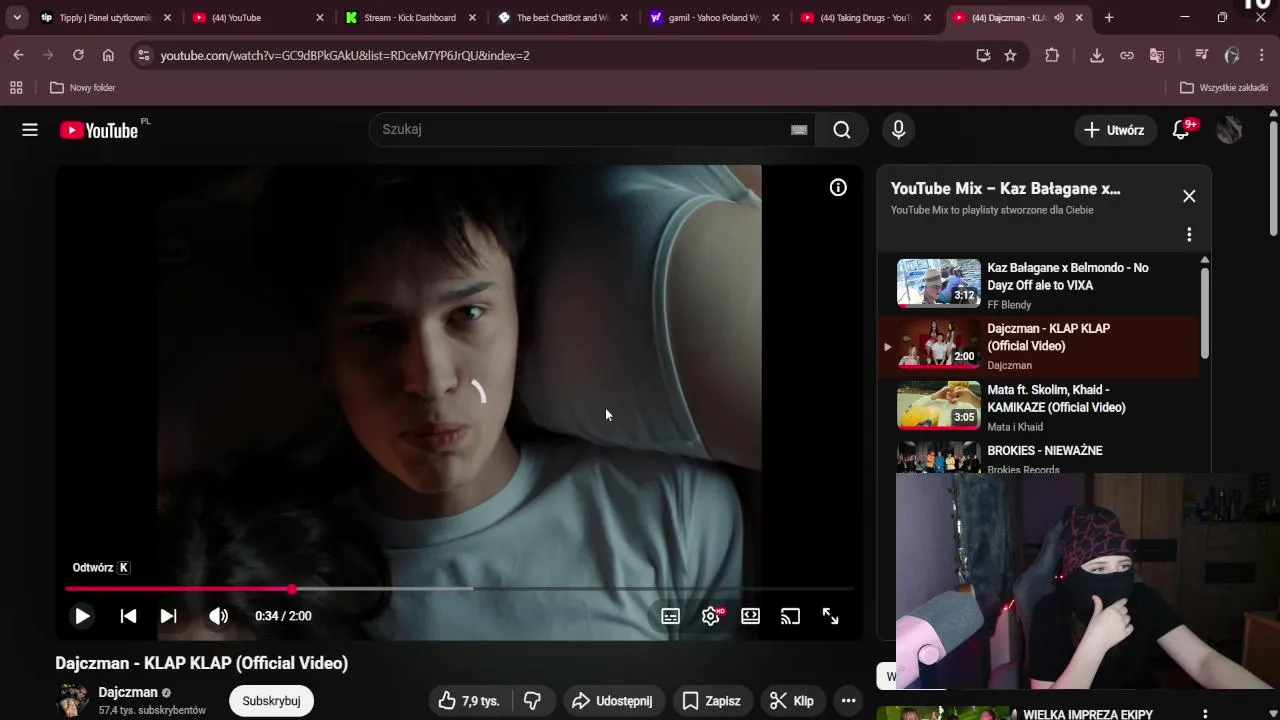Open browser downloads icon
Image resolution: width=1280 pixels, height=720 pixels.
(x=1097, y=55)
